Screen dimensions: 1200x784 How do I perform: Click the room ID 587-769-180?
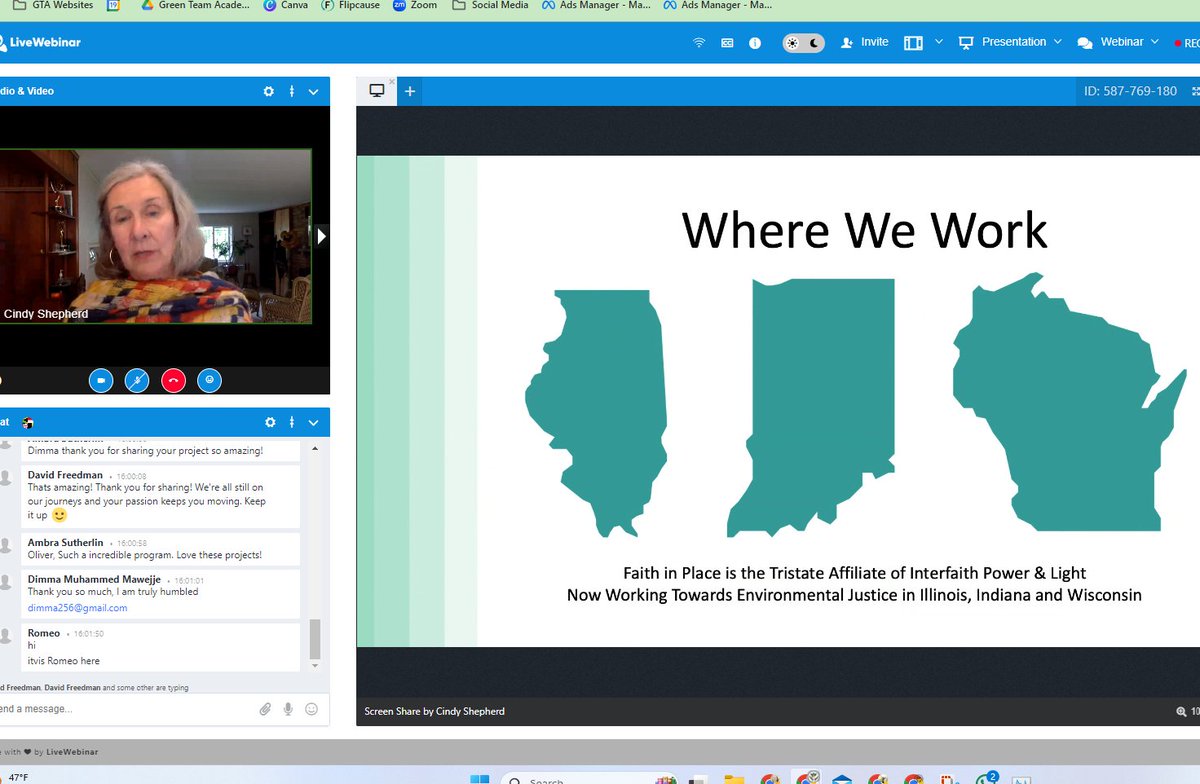pyautogui.click(x=1130, y=91)
